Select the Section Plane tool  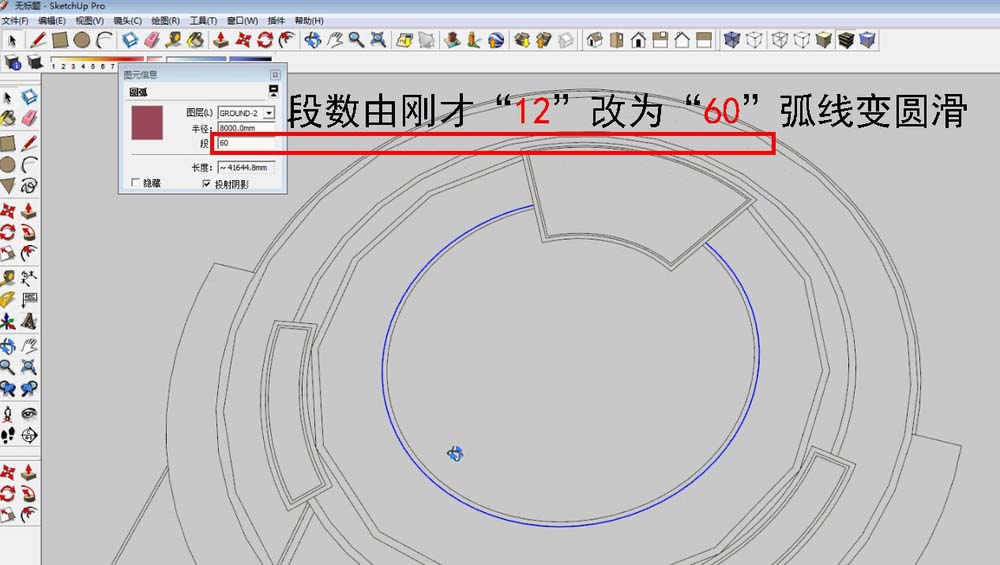tap(29, 436)
